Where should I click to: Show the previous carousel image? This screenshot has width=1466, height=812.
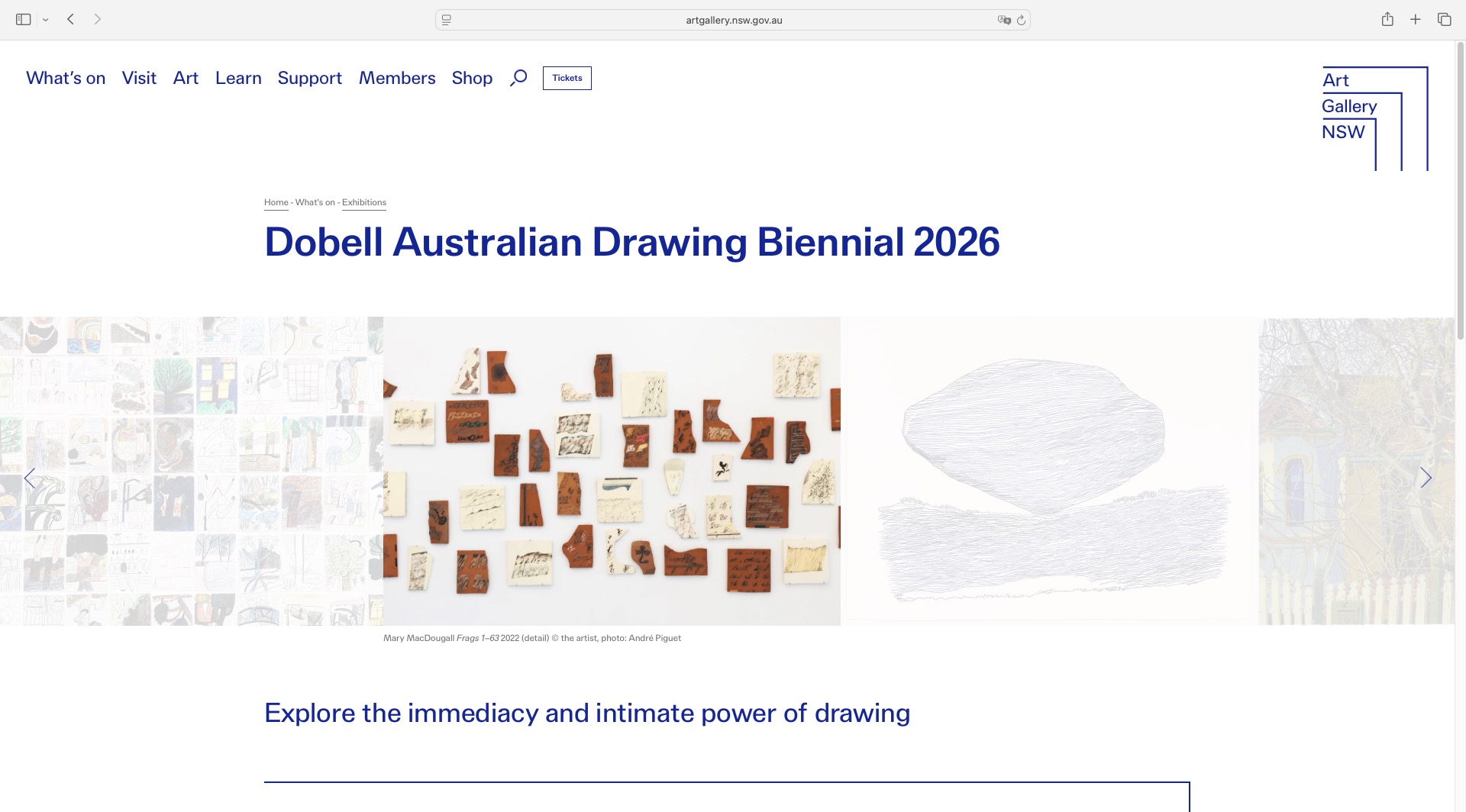30,478
